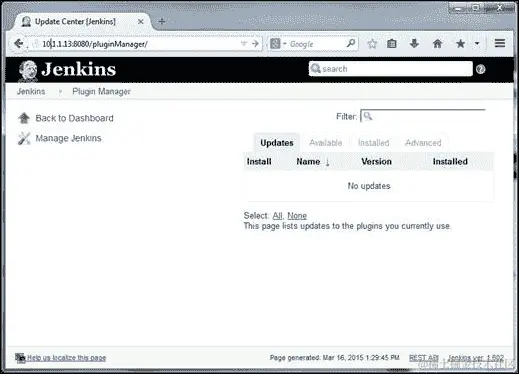Click the localize page icon in footer

point(20,358)
